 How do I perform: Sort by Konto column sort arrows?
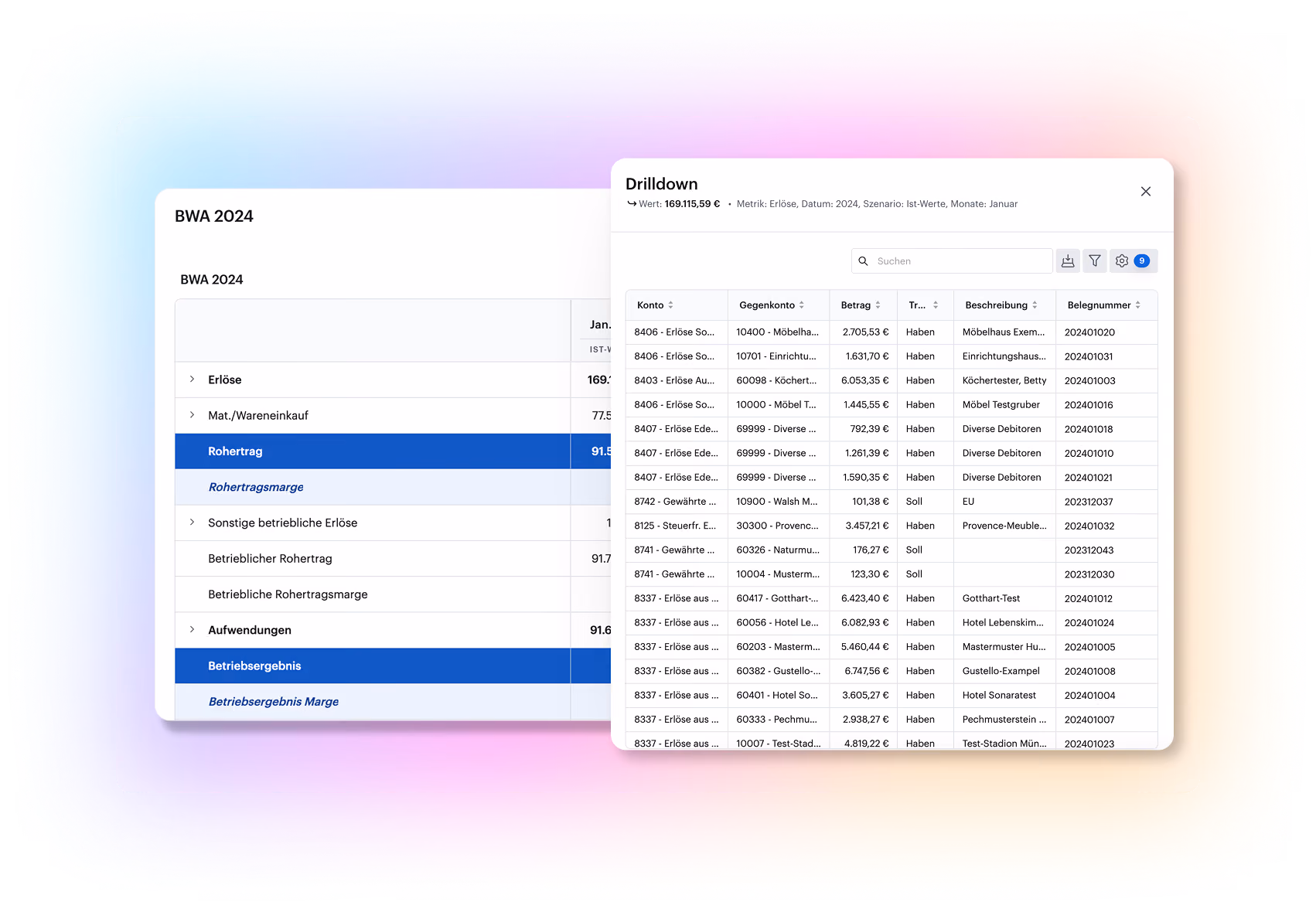tap(670, 305)
